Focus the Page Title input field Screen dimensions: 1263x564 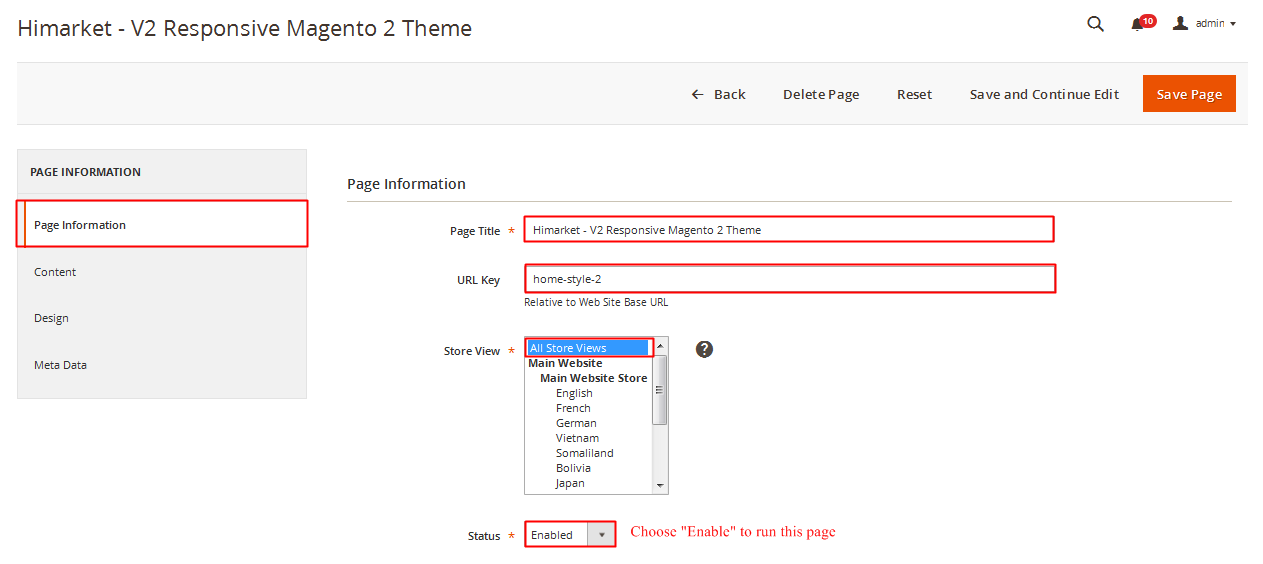coord(789,229)
